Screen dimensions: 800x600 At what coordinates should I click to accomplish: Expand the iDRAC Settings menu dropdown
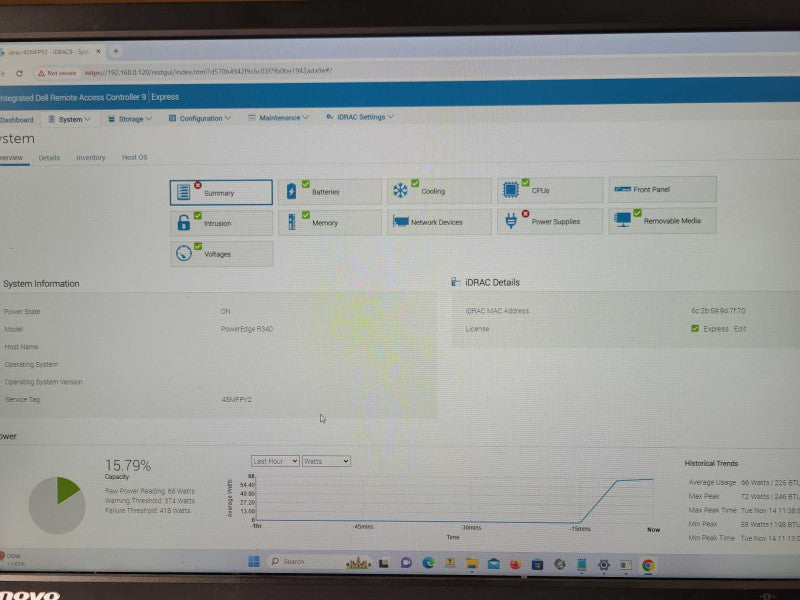pyautogui.click(x=360, y=117)
